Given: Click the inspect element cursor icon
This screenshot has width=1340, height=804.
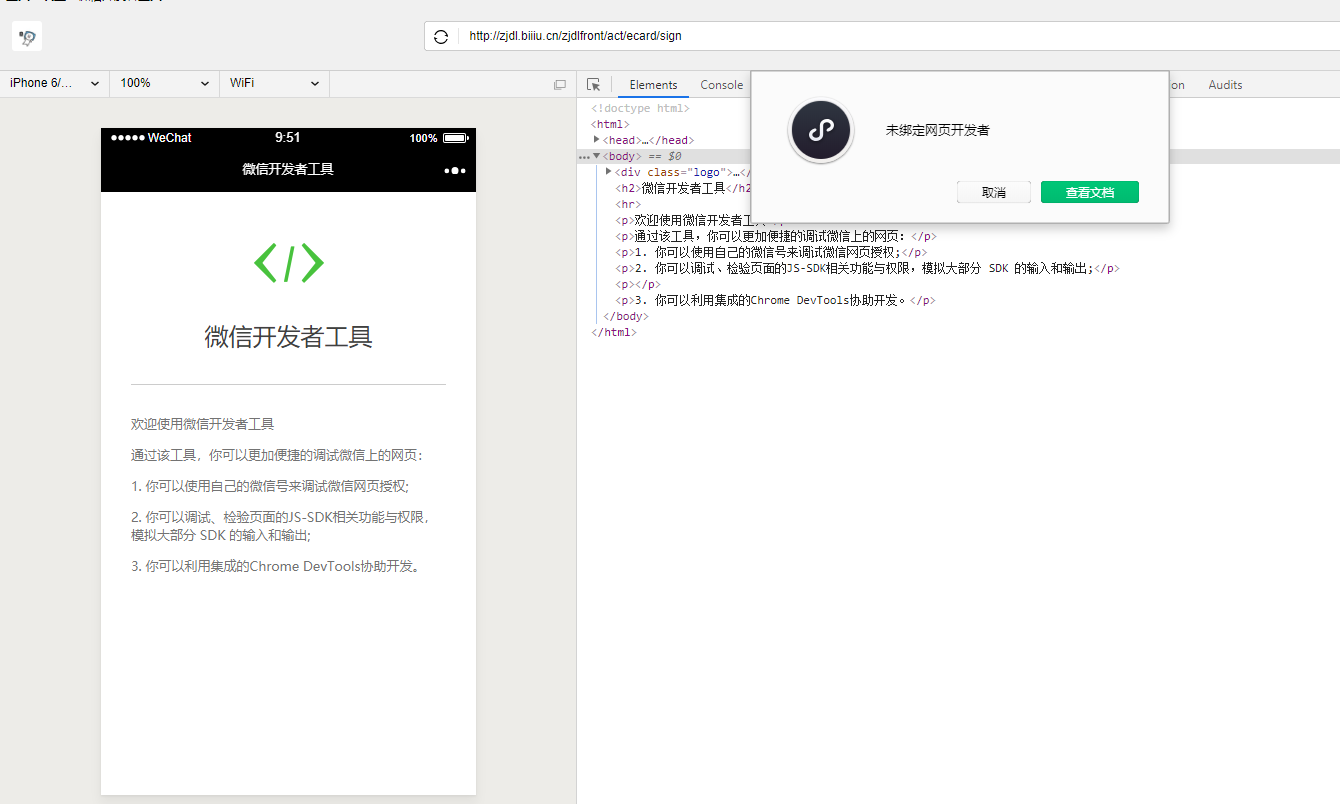Looking at the screenshot, I should click(594, 85).
